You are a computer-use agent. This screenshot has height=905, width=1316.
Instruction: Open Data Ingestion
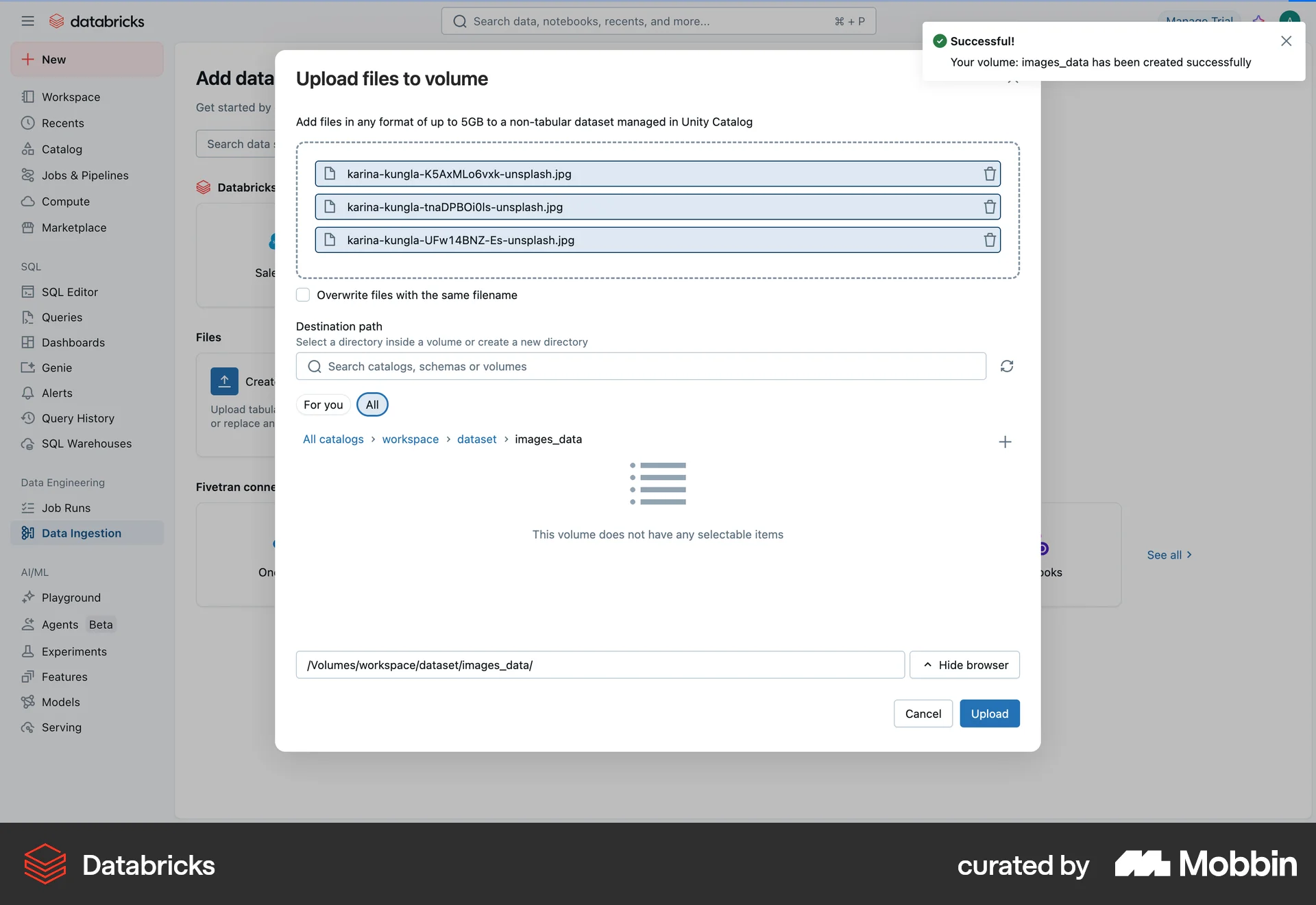pyautogui.click(x=81, y=533)
